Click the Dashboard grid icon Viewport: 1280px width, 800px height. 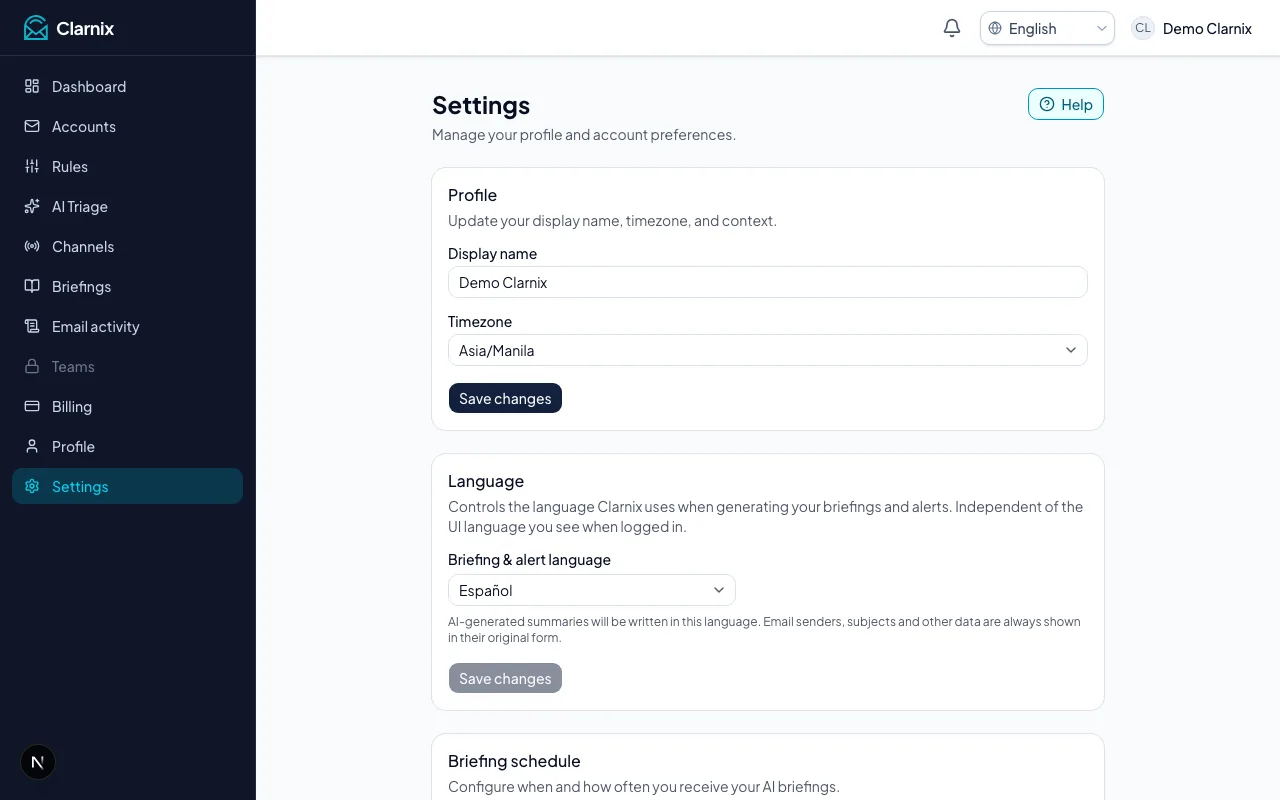tap(32, 86)
